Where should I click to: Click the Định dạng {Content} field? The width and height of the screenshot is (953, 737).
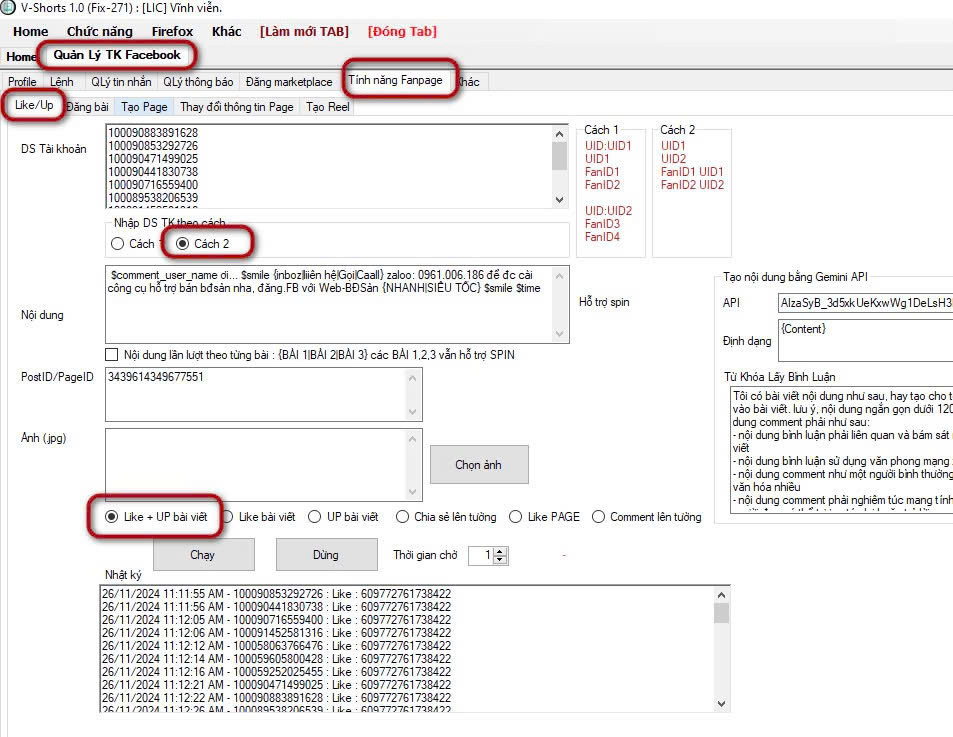coord(865,340)
